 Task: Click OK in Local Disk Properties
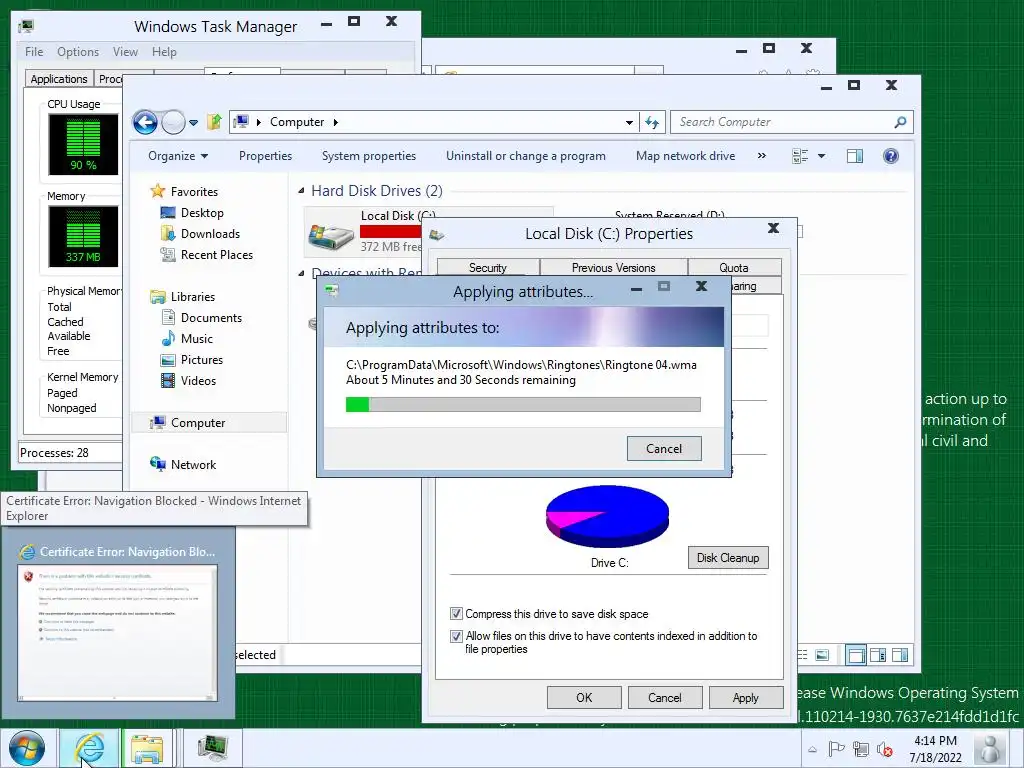coord(584,697)
